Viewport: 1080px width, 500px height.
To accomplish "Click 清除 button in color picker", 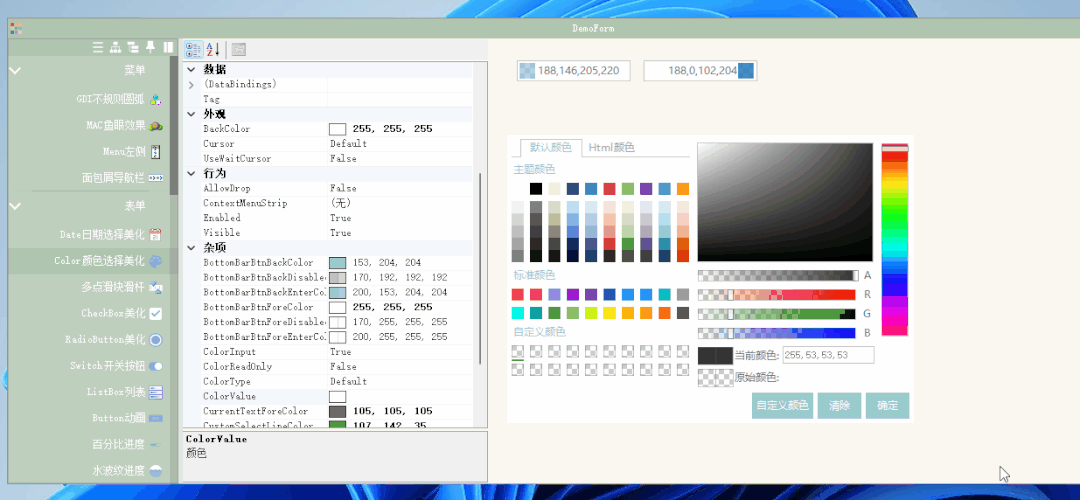I will (x=839, y=406).
